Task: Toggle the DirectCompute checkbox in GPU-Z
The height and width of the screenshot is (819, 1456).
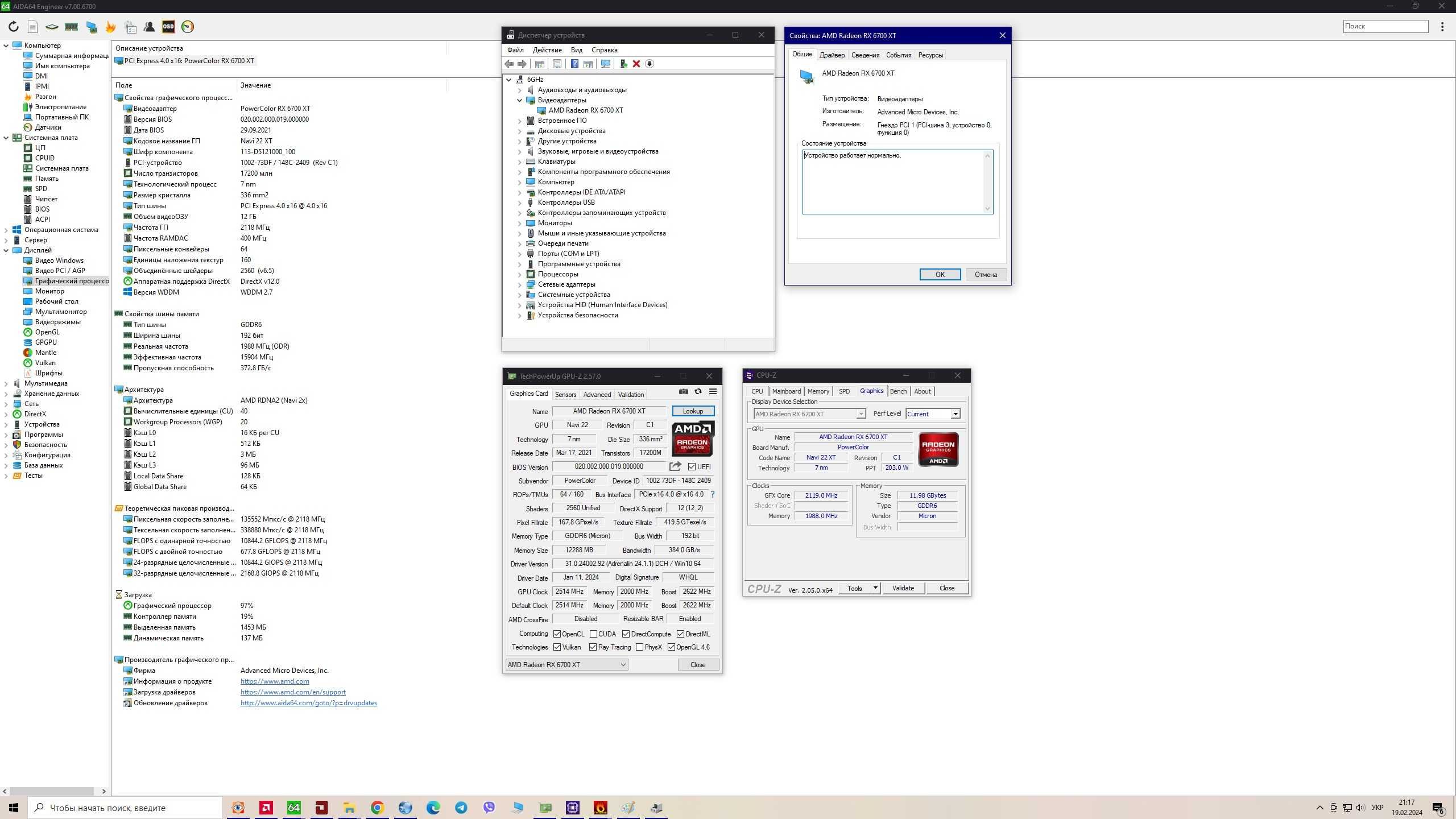Action: pos(626,634)
